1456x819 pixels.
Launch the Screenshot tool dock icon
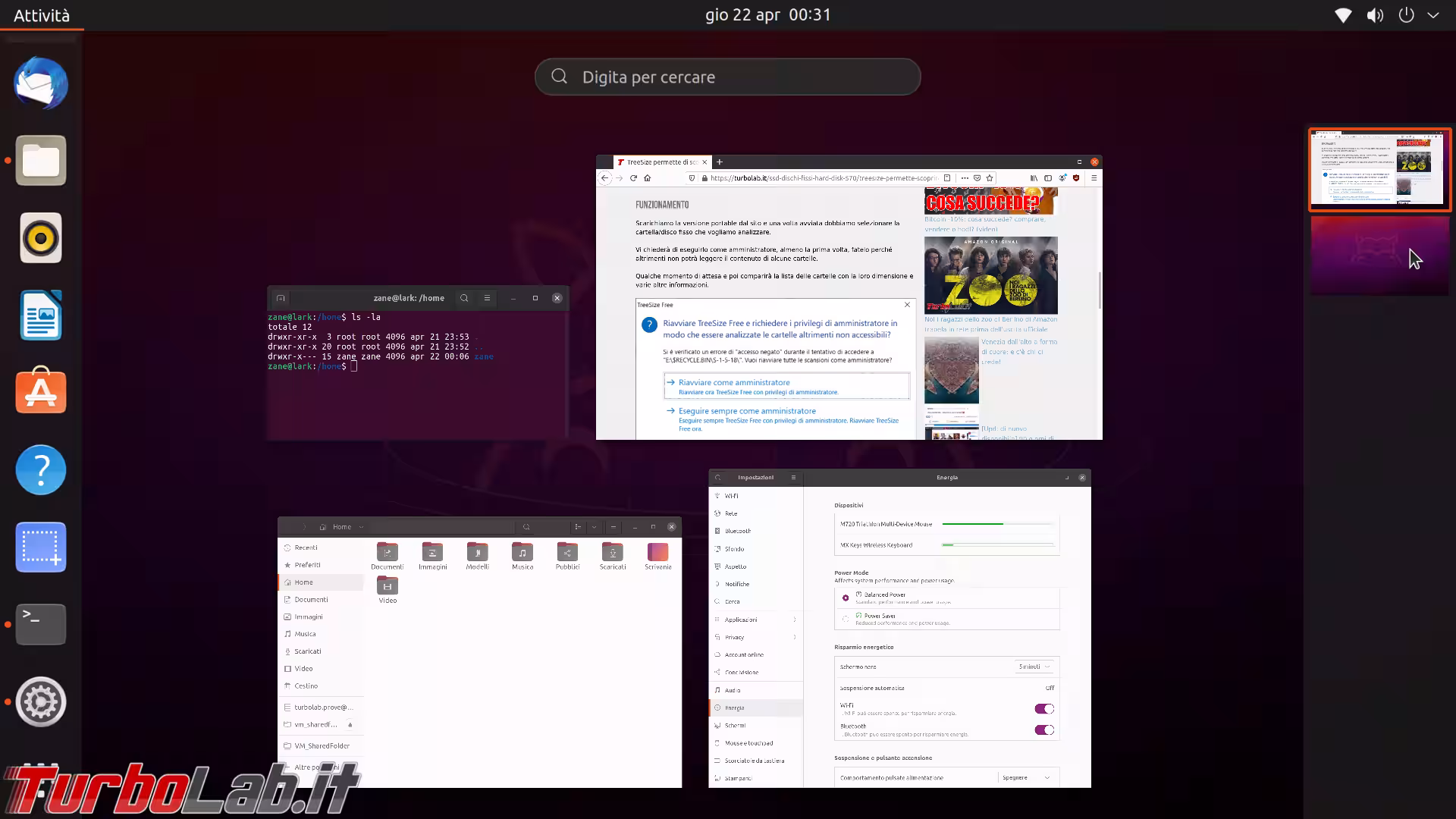[x=41, y=548]
